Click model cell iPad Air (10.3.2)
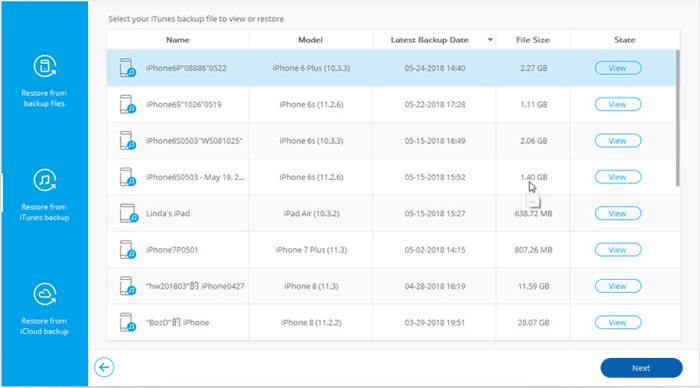Screen dimensions: 700x388 pos(311,213)
